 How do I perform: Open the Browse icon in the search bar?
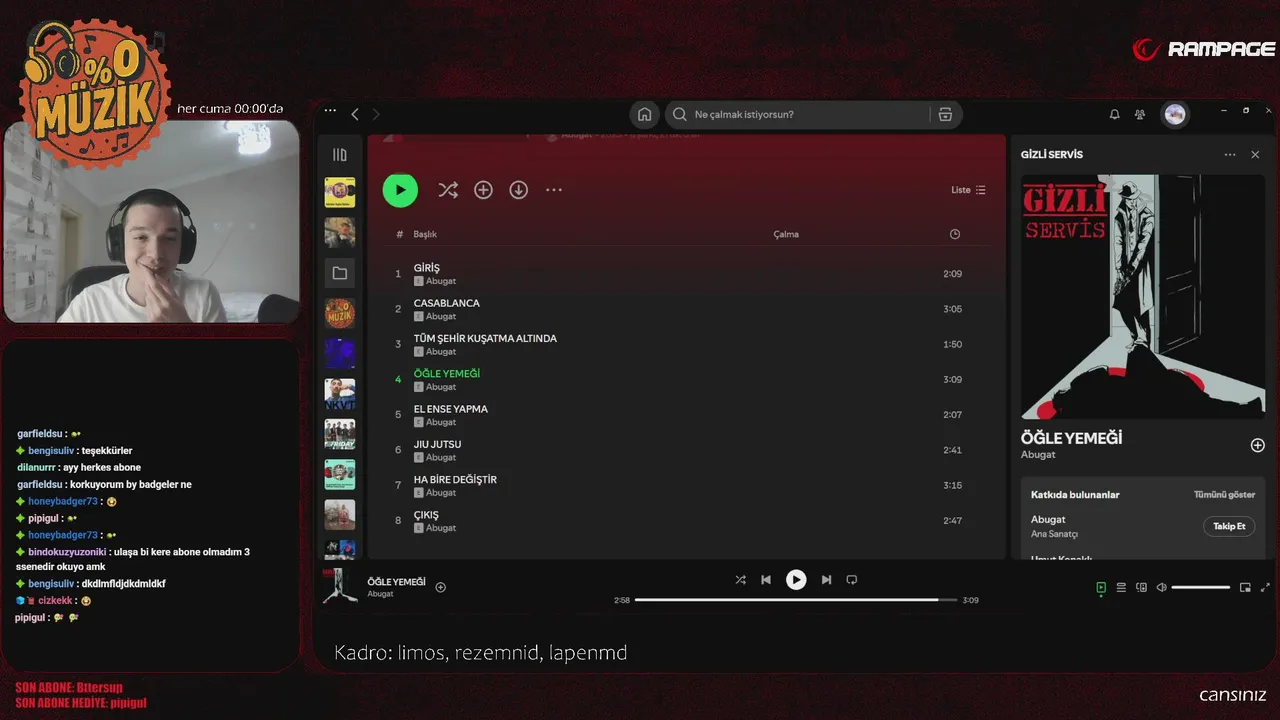coord(945,114)
